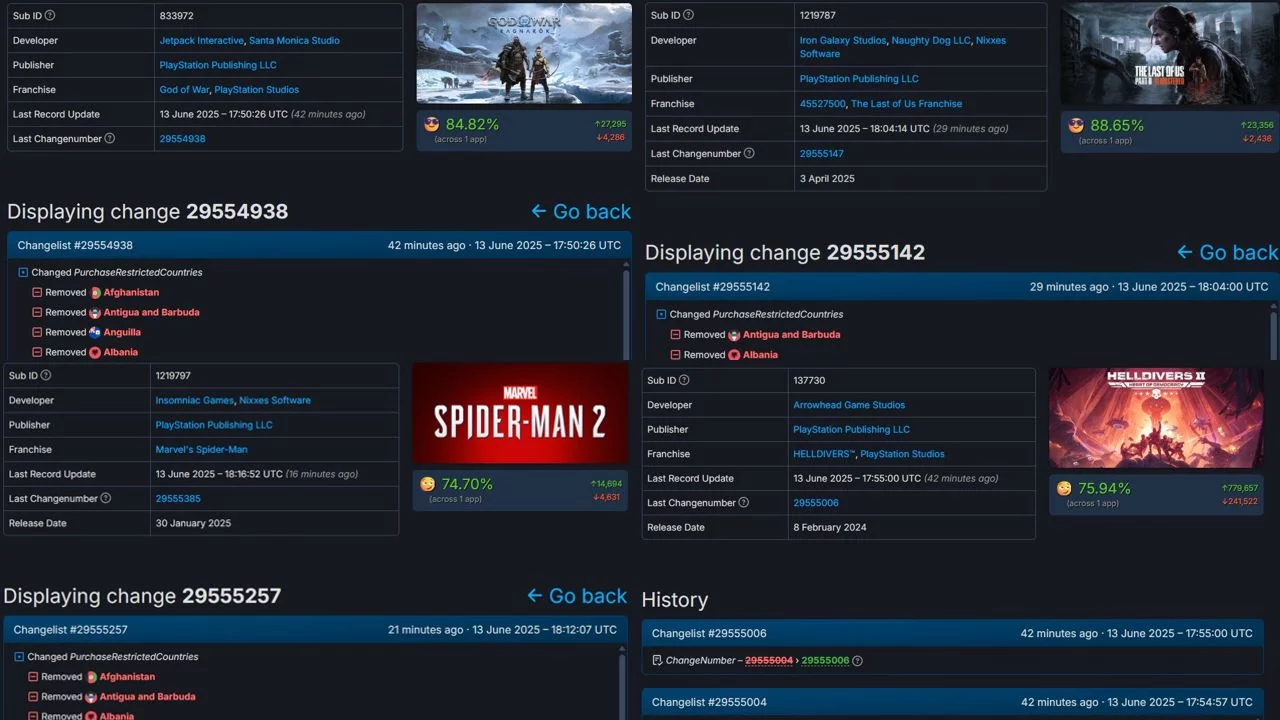
Task: Click Last Changenumber help icon in Spider-Man 2 panel
Action: 106,498
